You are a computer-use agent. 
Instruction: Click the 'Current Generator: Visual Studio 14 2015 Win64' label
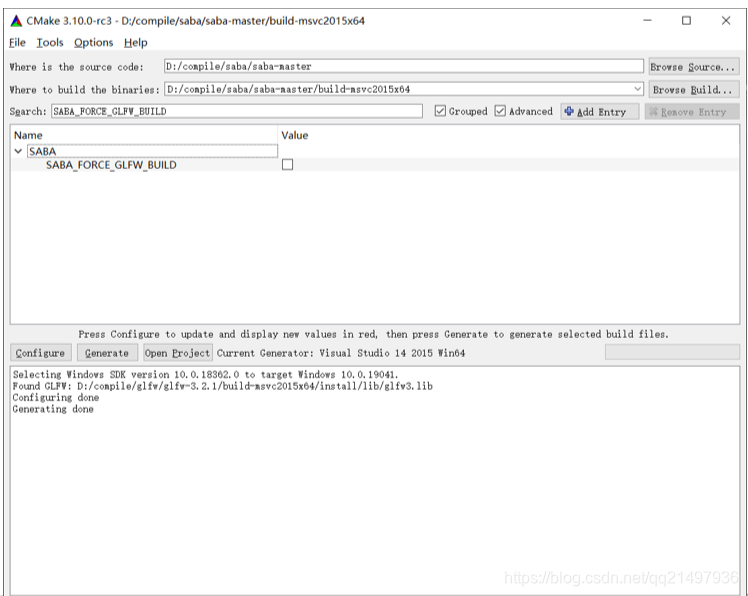click(x=341, y=353)
